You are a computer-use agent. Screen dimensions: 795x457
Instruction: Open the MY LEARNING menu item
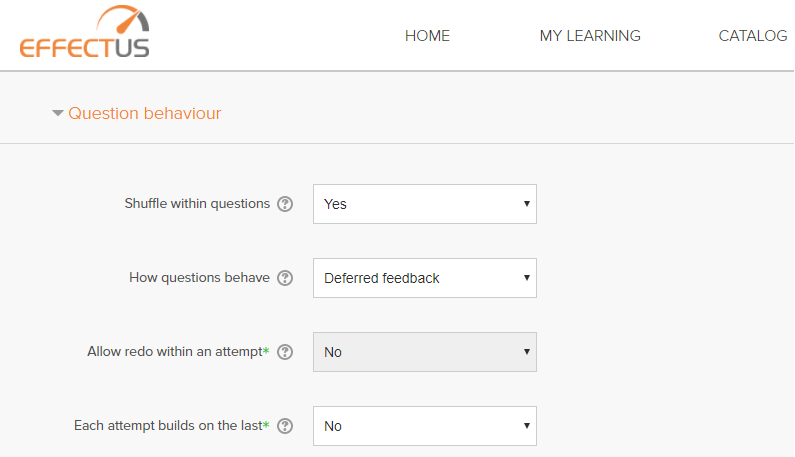590,36
